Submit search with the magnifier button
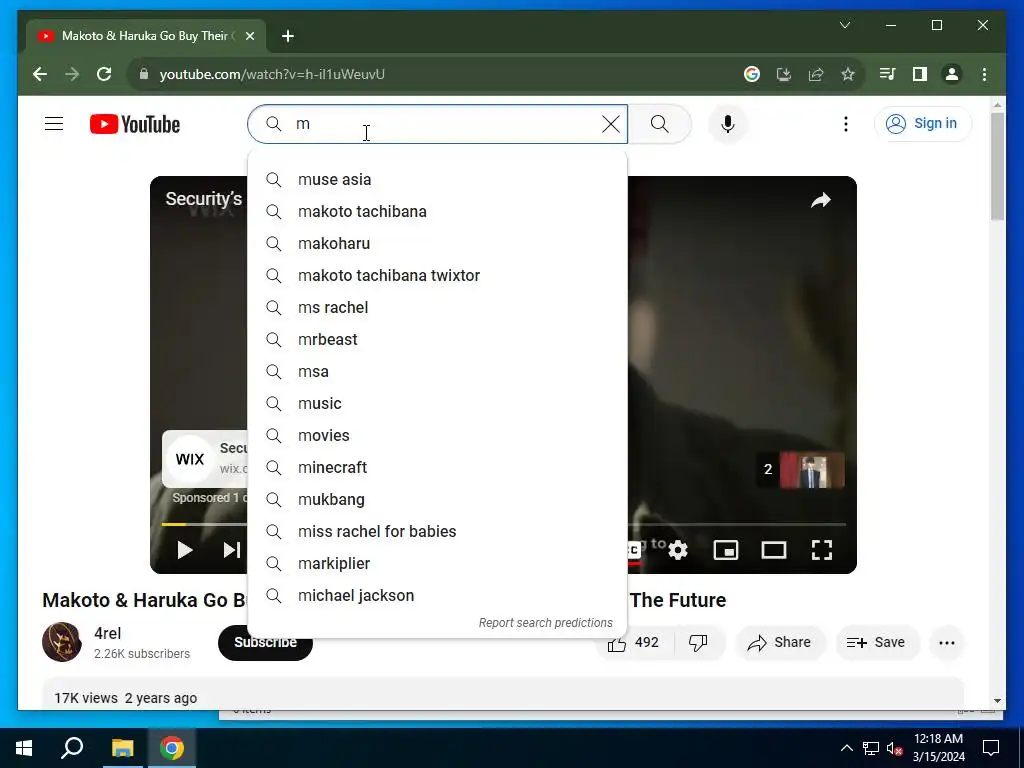Screen dimensions: 1024x768 660,123
